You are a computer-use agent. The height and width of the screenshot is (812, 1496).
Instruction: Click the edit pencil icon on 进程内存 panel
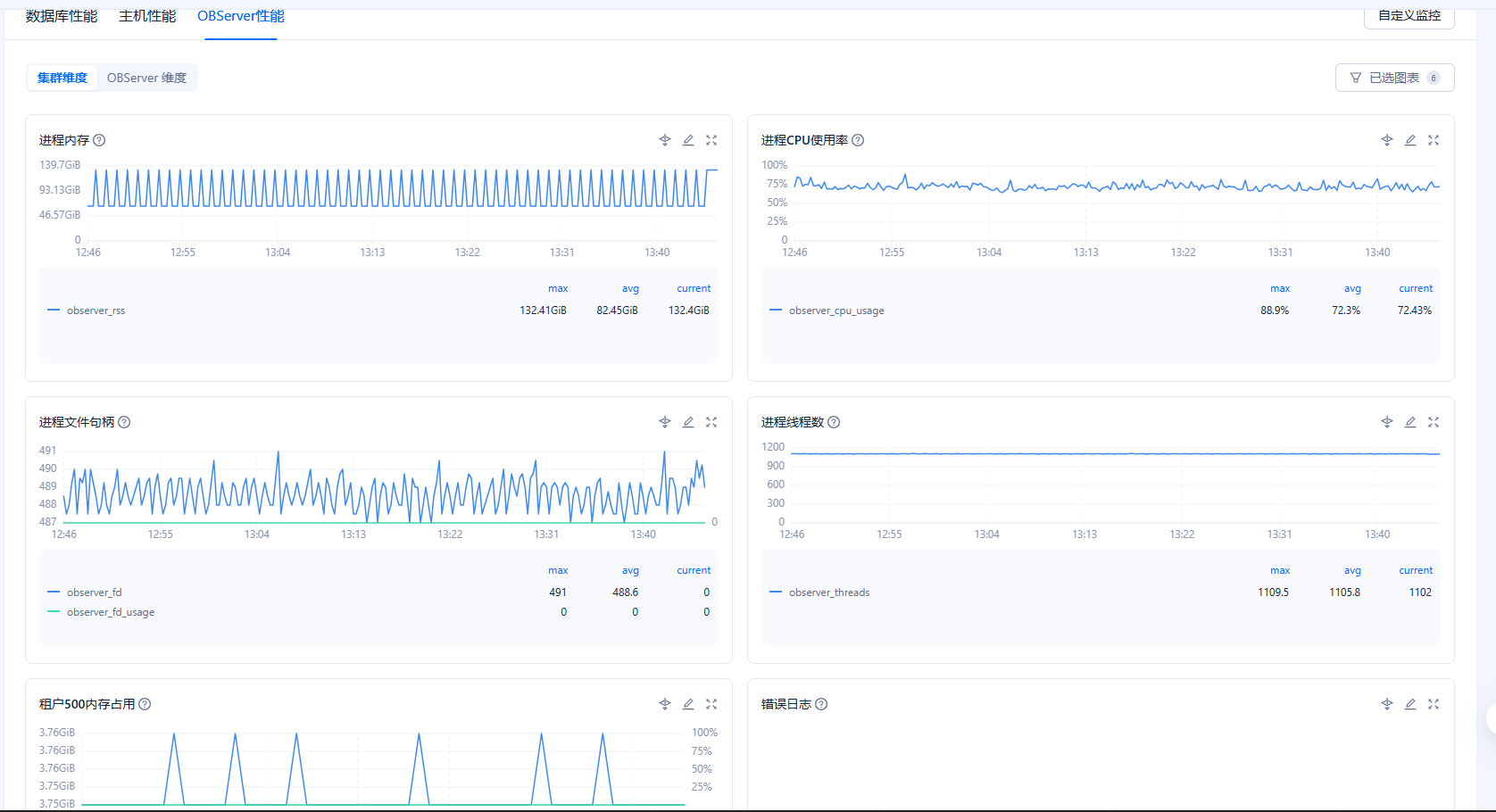[x=688, y=140]
